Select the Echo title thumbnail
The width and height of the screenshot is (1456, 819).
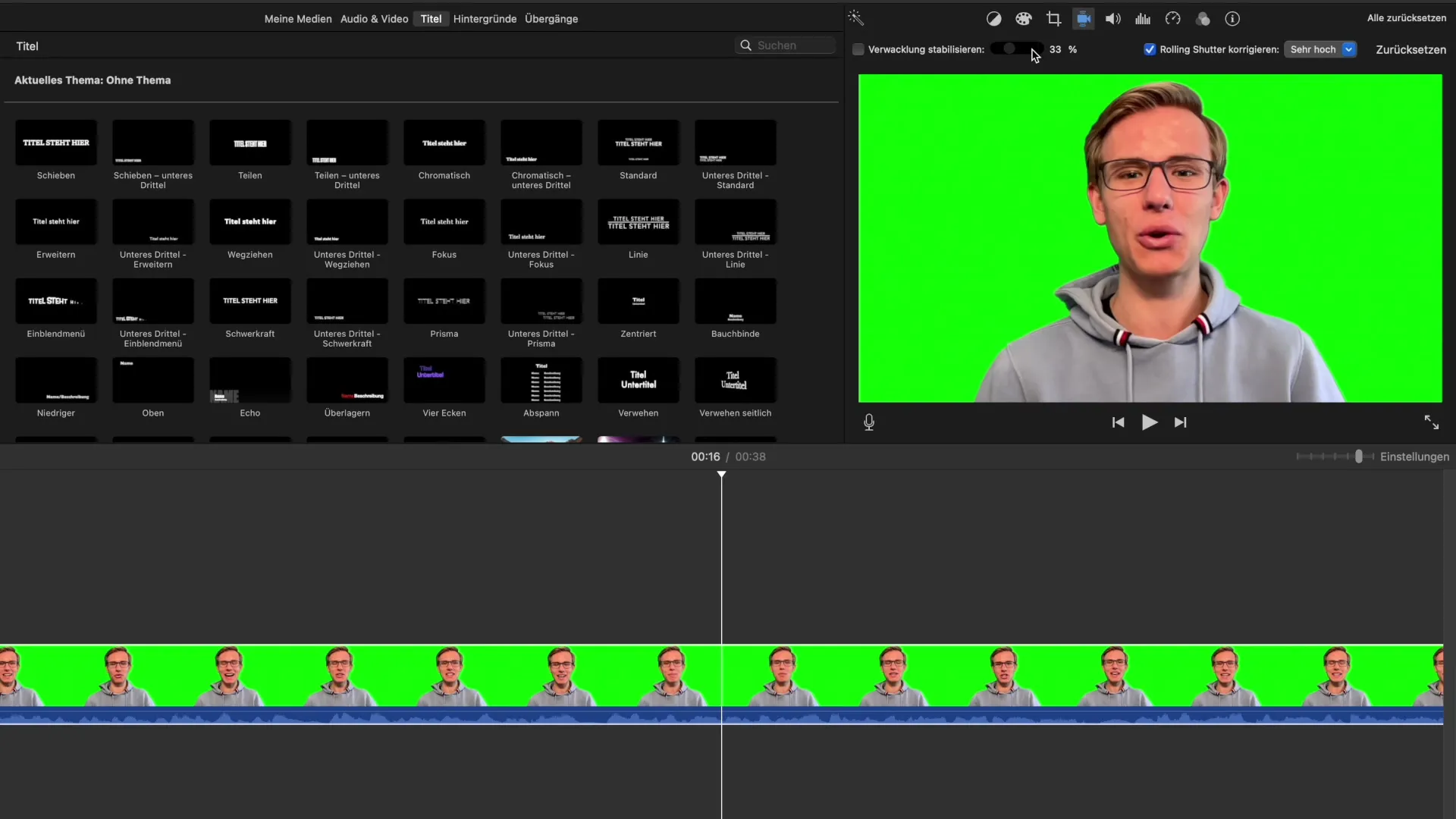tap(250, 380)
